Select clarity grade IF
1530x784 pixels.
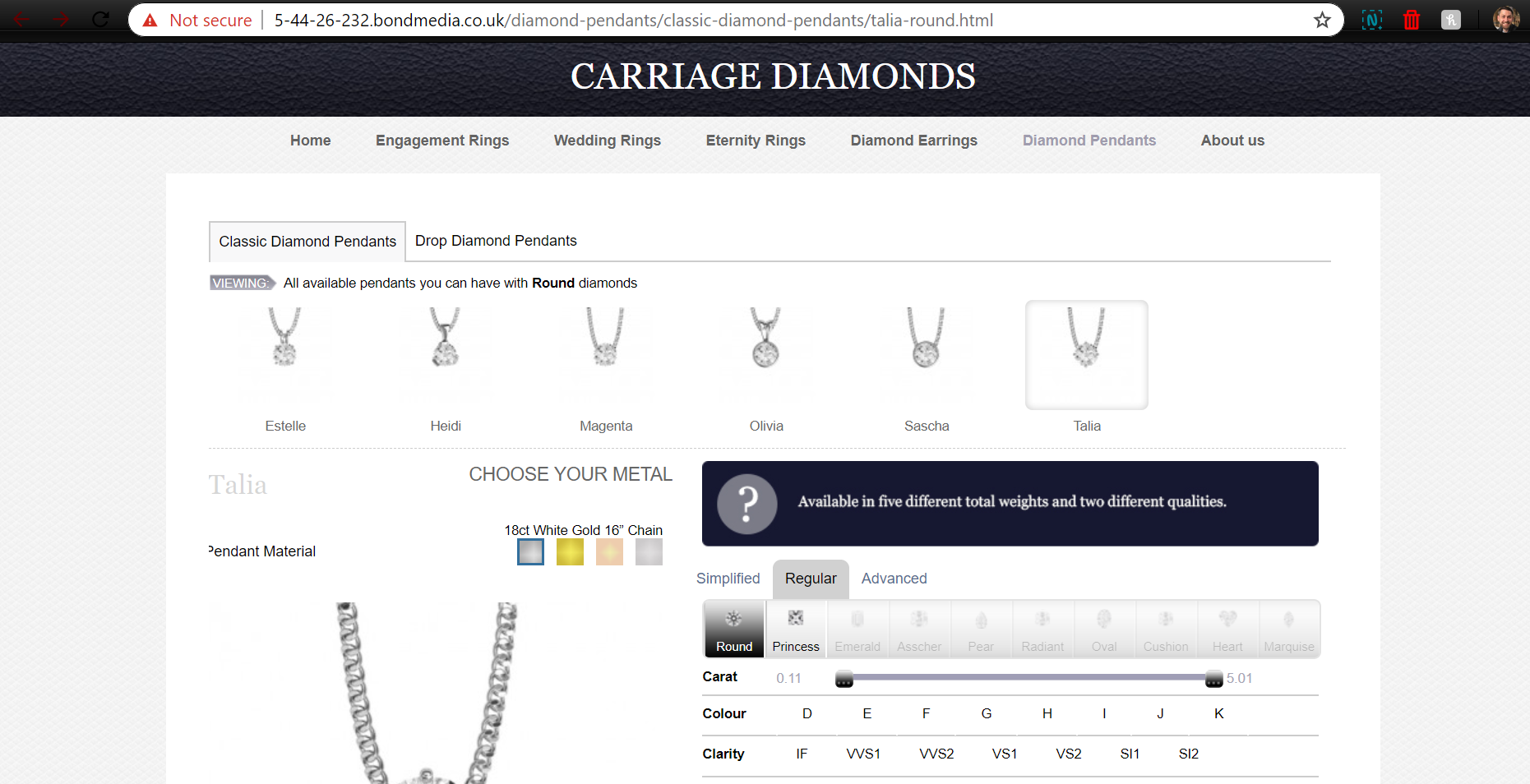pyautogui.click(x=802, y=754)
